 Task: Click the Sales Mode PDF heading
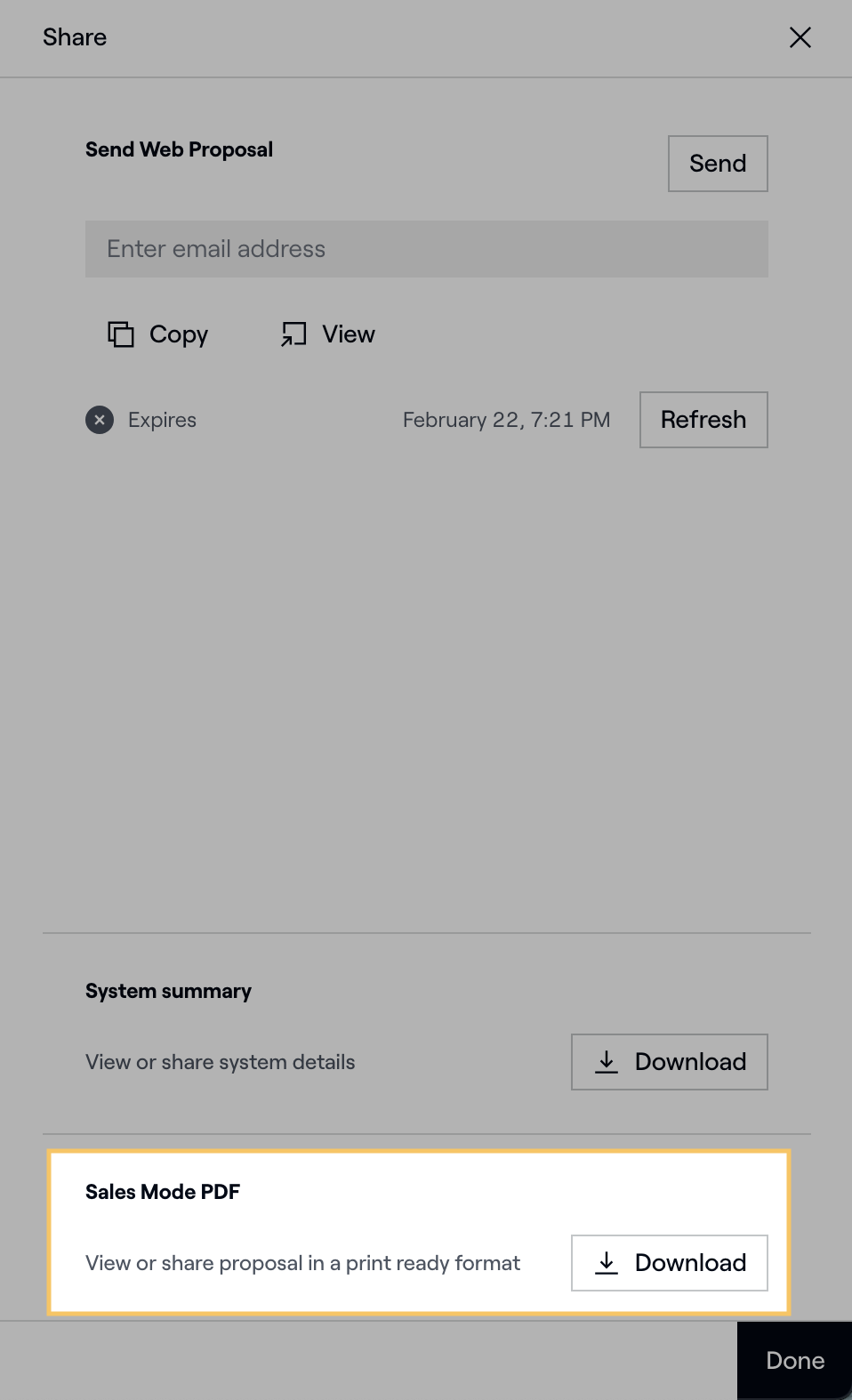pos(163,1192)
